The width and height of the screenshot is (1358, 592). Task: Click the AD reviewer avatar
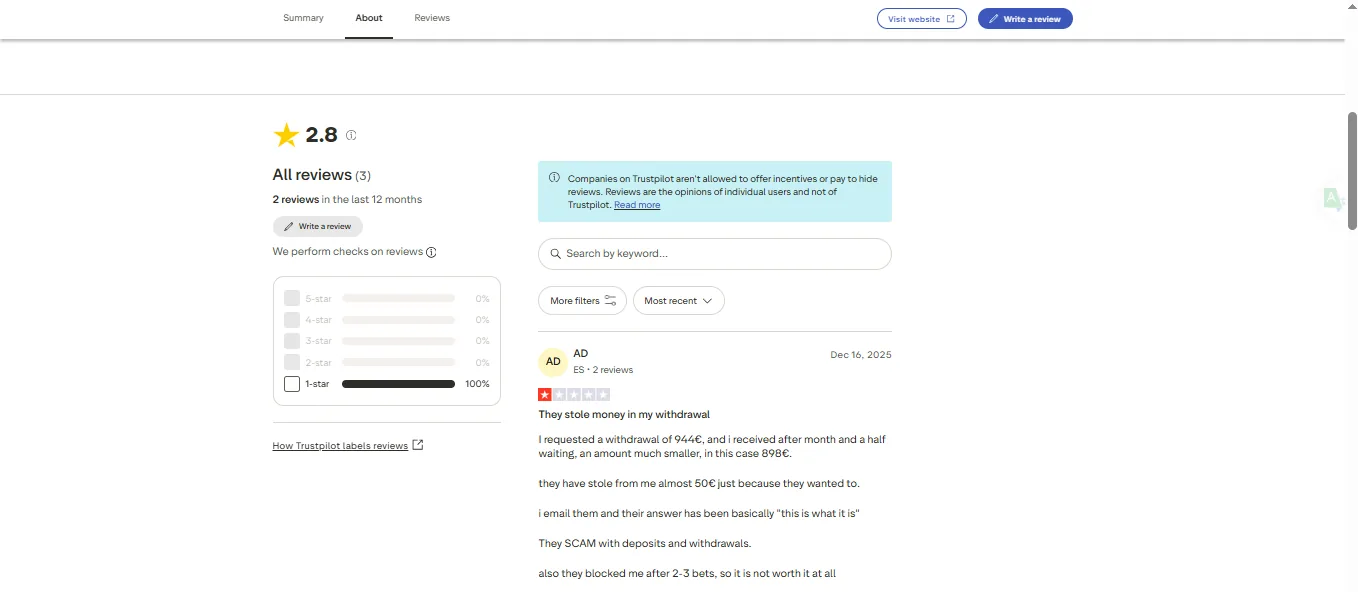tap(553, 362)
